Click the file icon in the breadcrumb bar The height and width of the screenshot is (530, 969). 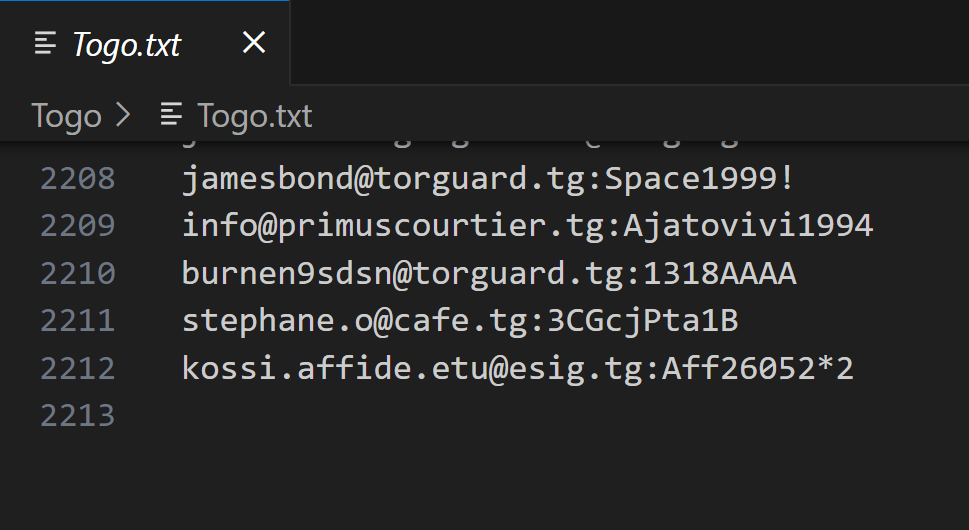(x=172, y=115)
